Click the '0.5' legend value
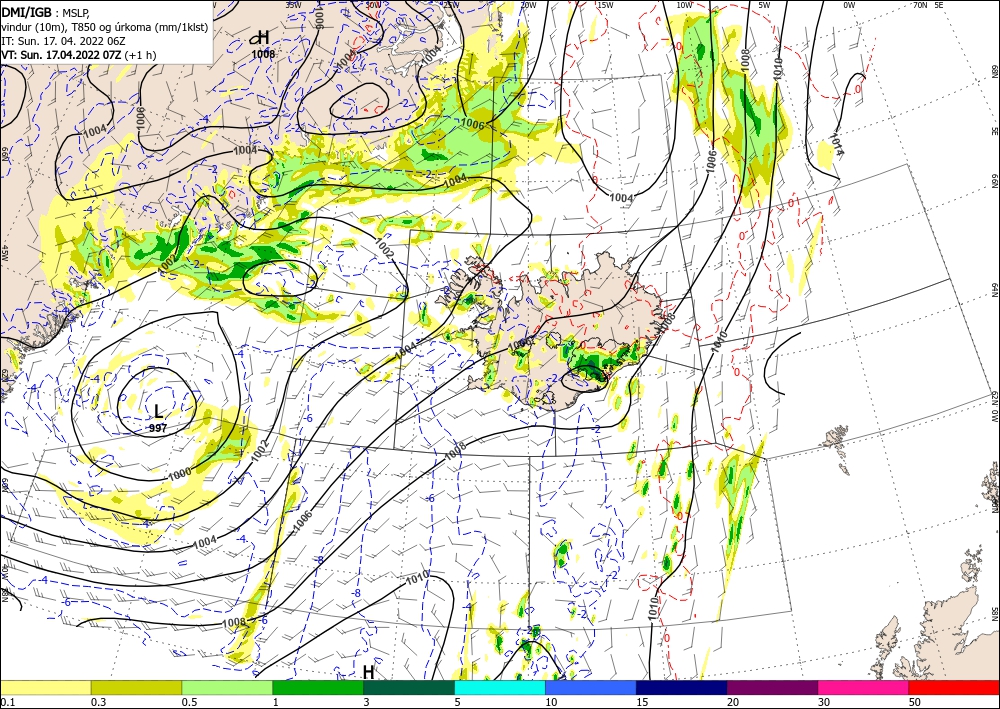 189,702
